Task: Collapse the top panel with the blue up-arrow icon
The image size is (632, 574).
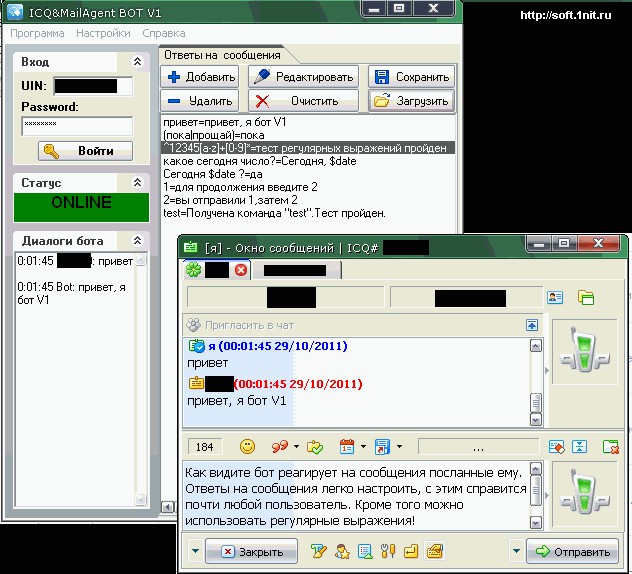Action: (532, 325)
